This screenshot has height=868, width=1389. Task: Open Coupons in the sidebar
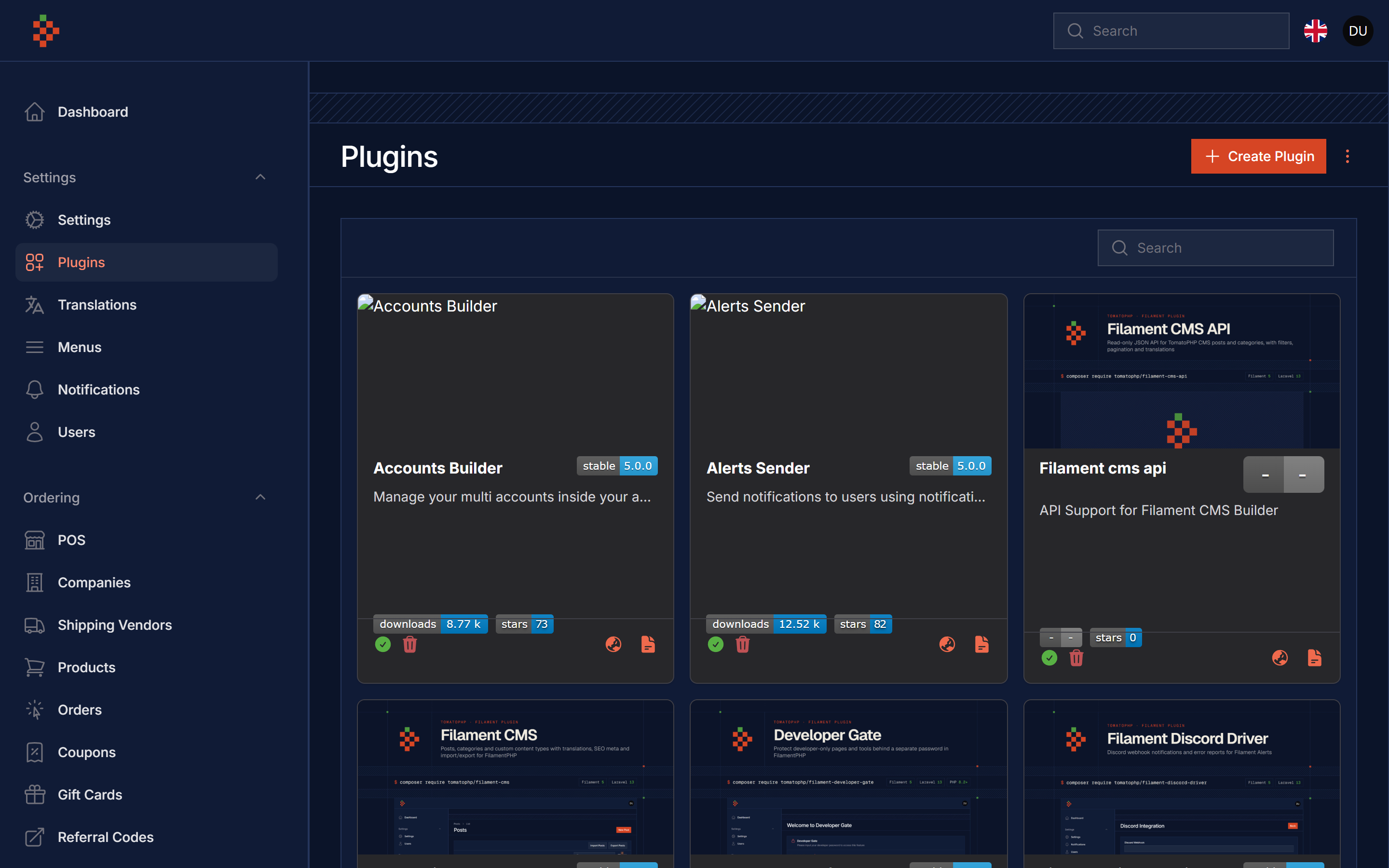(x=146, y=753)
